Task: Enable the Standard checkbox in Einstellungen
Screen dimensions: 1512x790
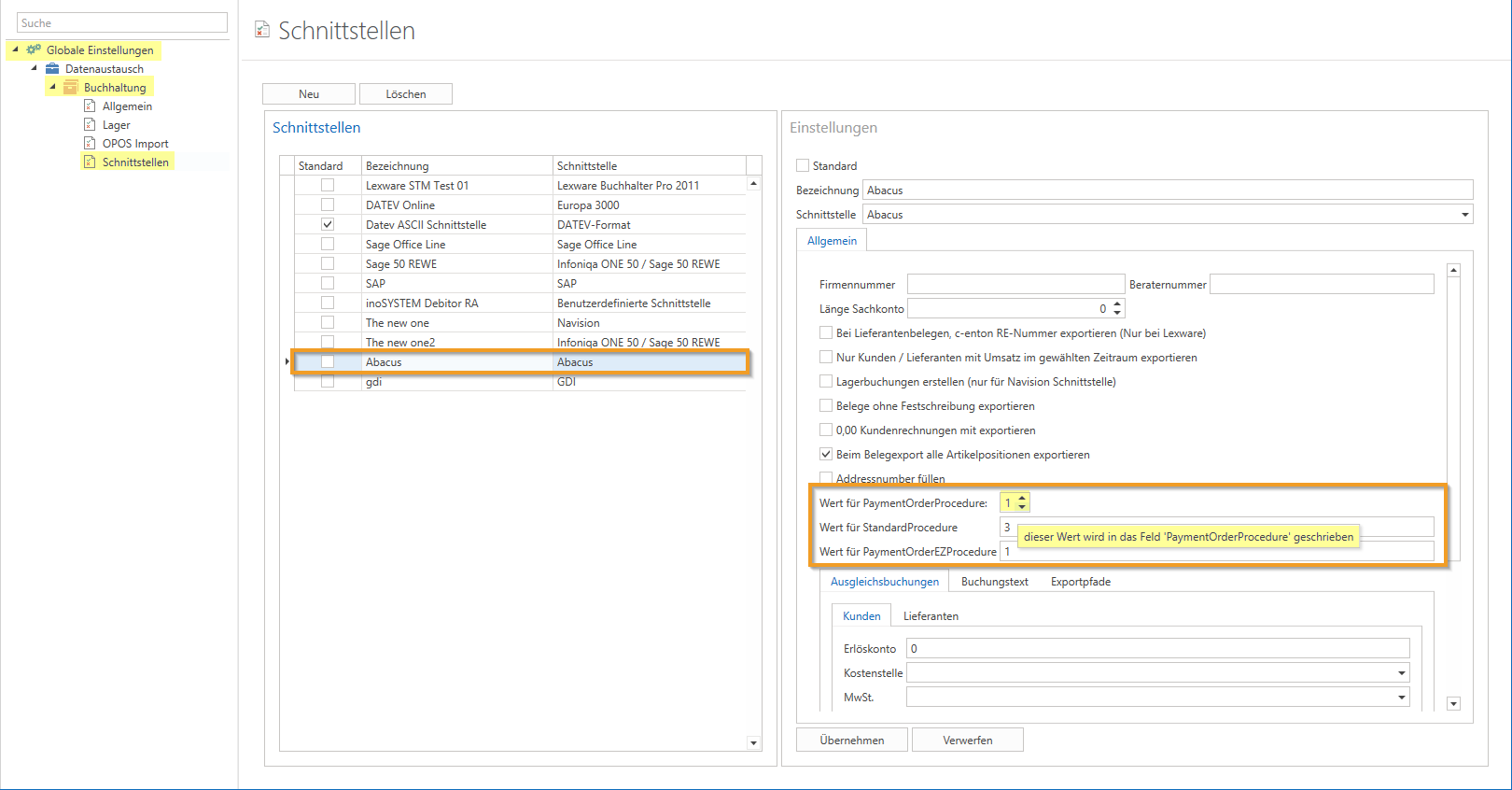Action: 803,165
